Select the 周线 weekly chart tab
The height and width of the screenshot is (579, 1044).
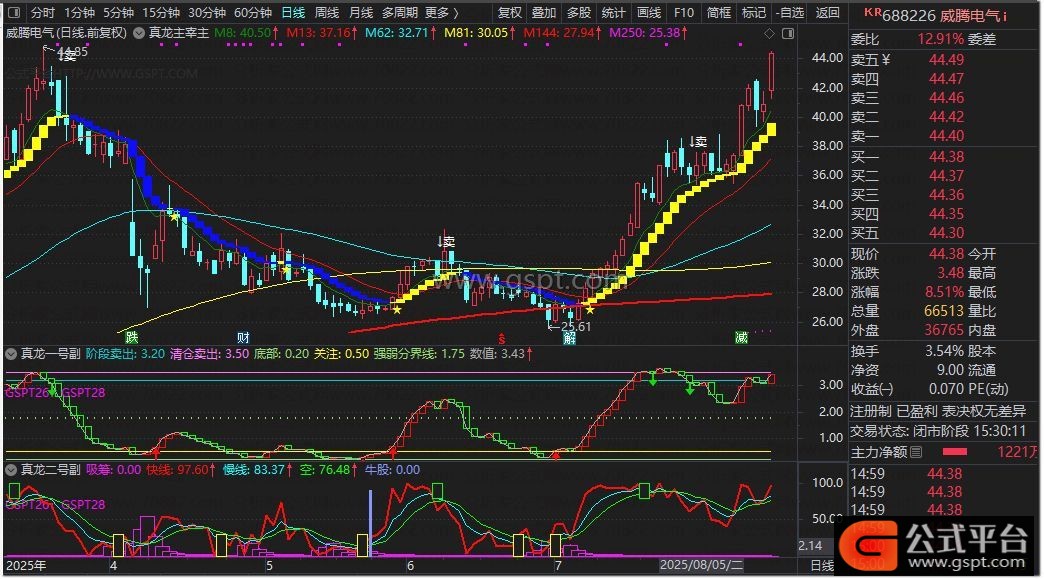(x=327, y=13)
